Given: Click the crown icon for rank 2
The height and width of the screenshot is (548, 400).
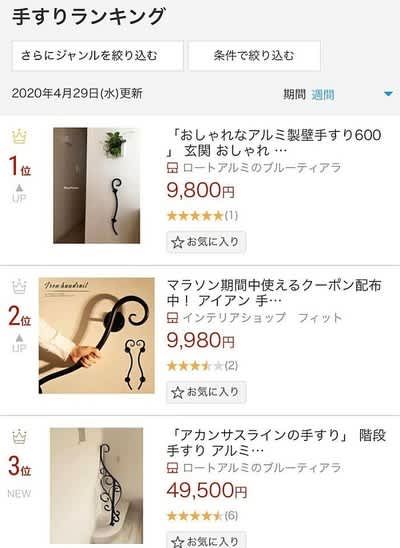Looking at the screenshot, I should (x=19, y=287).
